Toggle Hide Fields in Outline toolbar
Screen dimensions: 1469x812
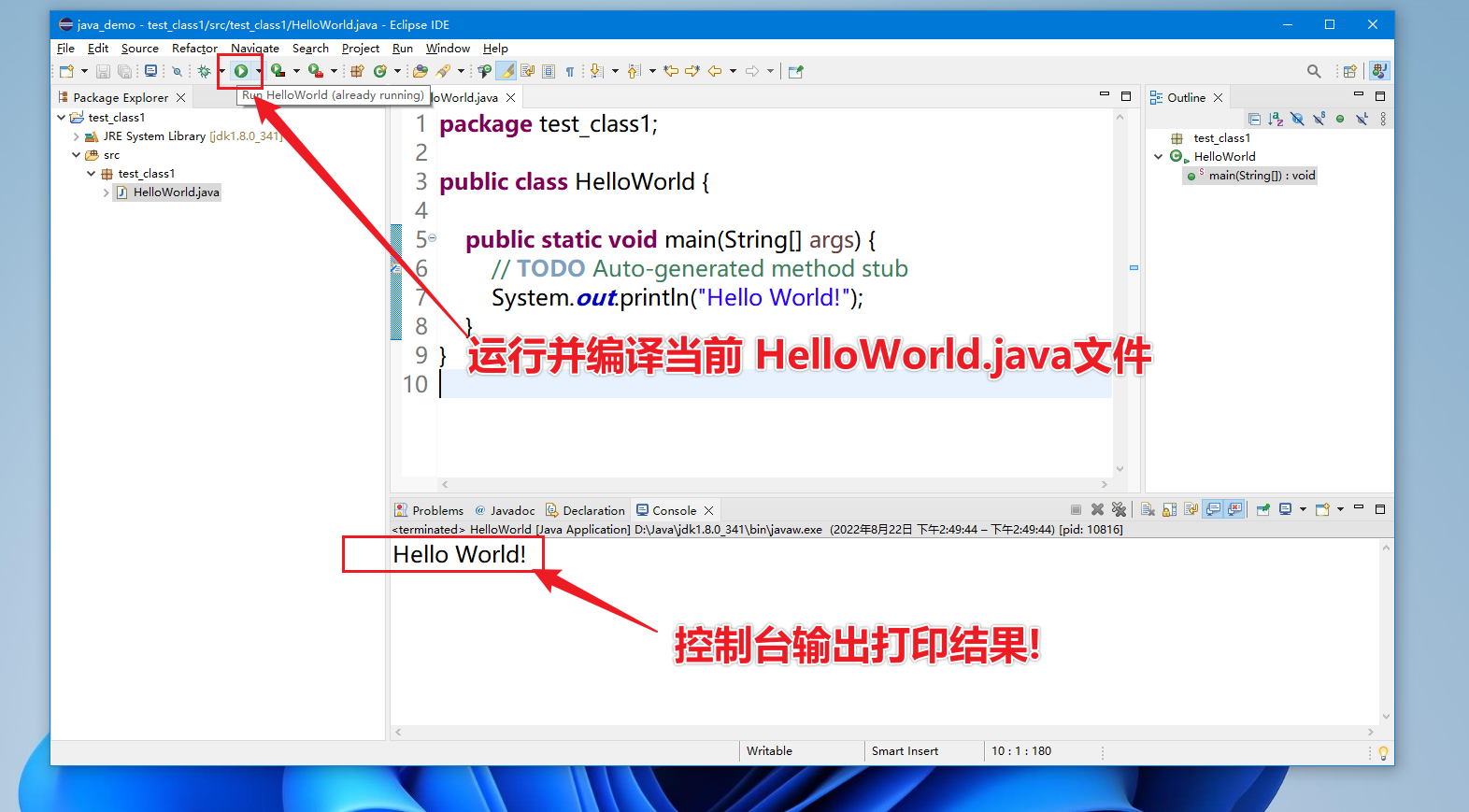pos(1297,119)
